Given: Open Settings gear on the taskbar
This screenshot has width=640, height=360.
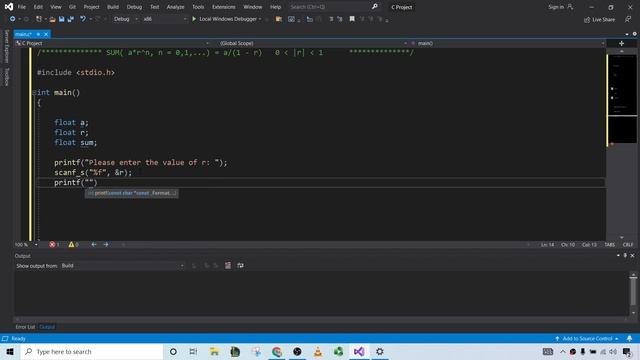Looking at the screenshot, I should click(x=380, y=351).
